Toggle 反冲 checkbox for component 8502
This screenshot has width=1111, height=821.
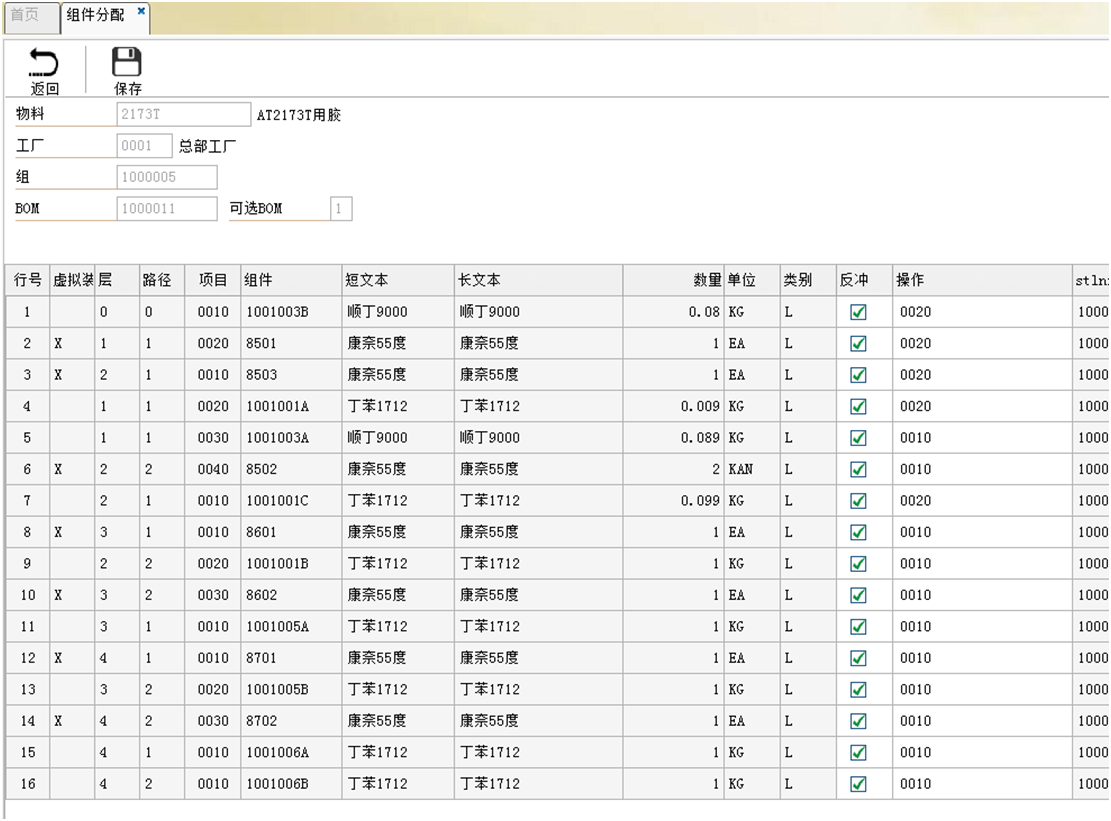click(858, 469)
